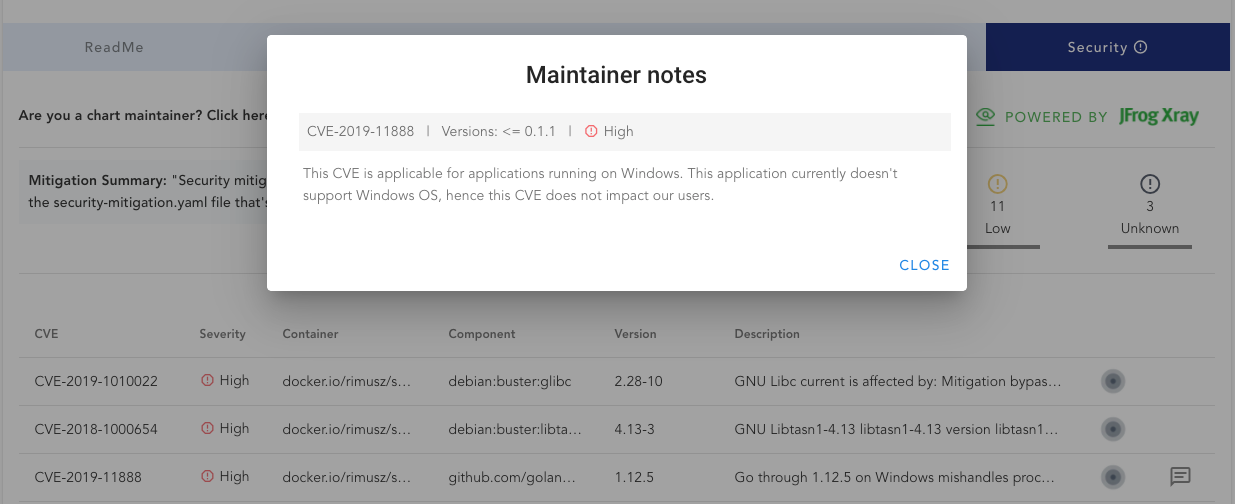
Task: Click debian:buster:glibc component cell
Action: point(509,381)
